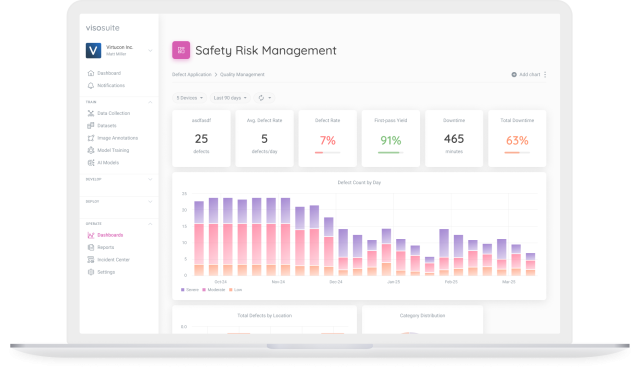Open Notifications in sidebar

point(111,85)
